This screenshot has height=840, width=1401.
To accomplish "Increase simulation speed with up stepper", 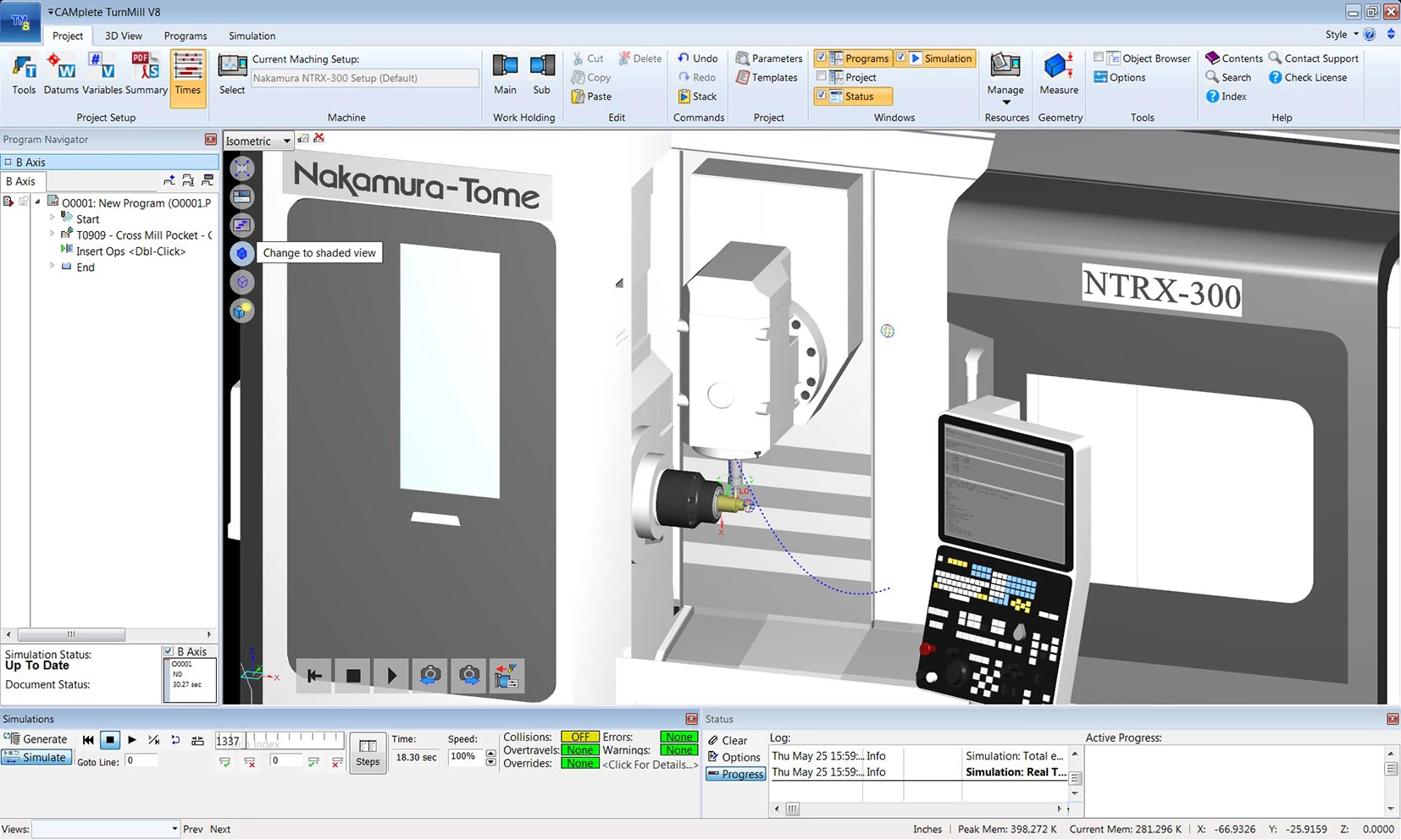I will (490, 753).
